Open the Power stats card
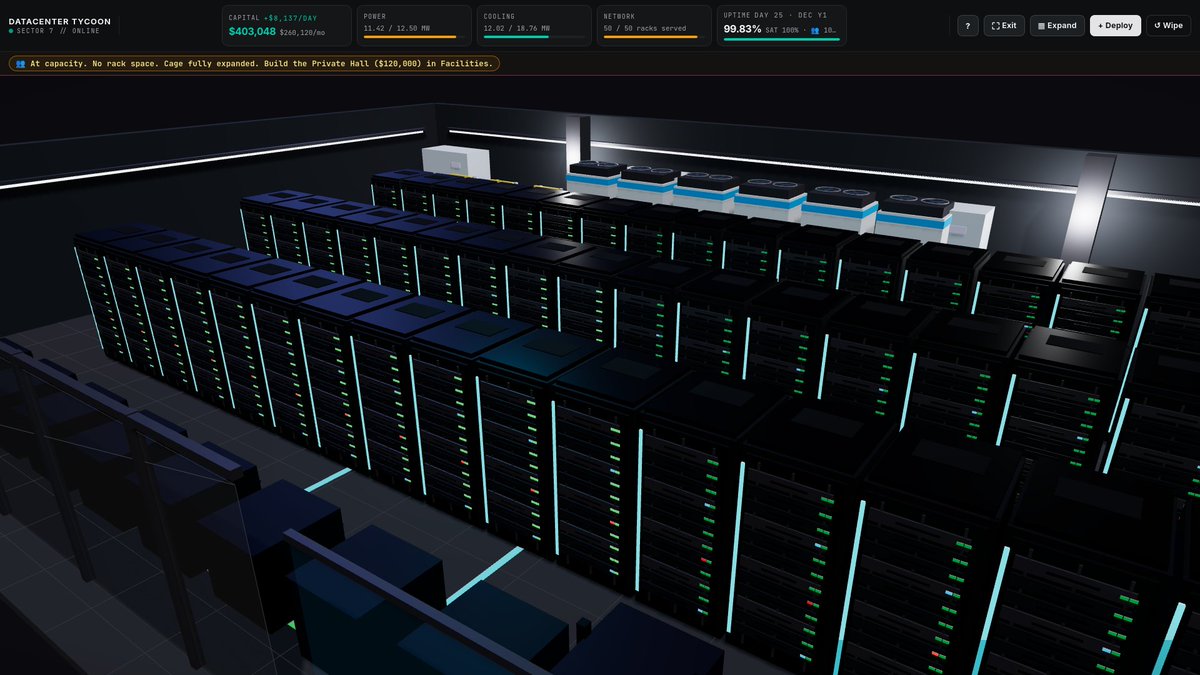Image resolution: width=1200 pixels, height=675 pixels. [414, 26]
